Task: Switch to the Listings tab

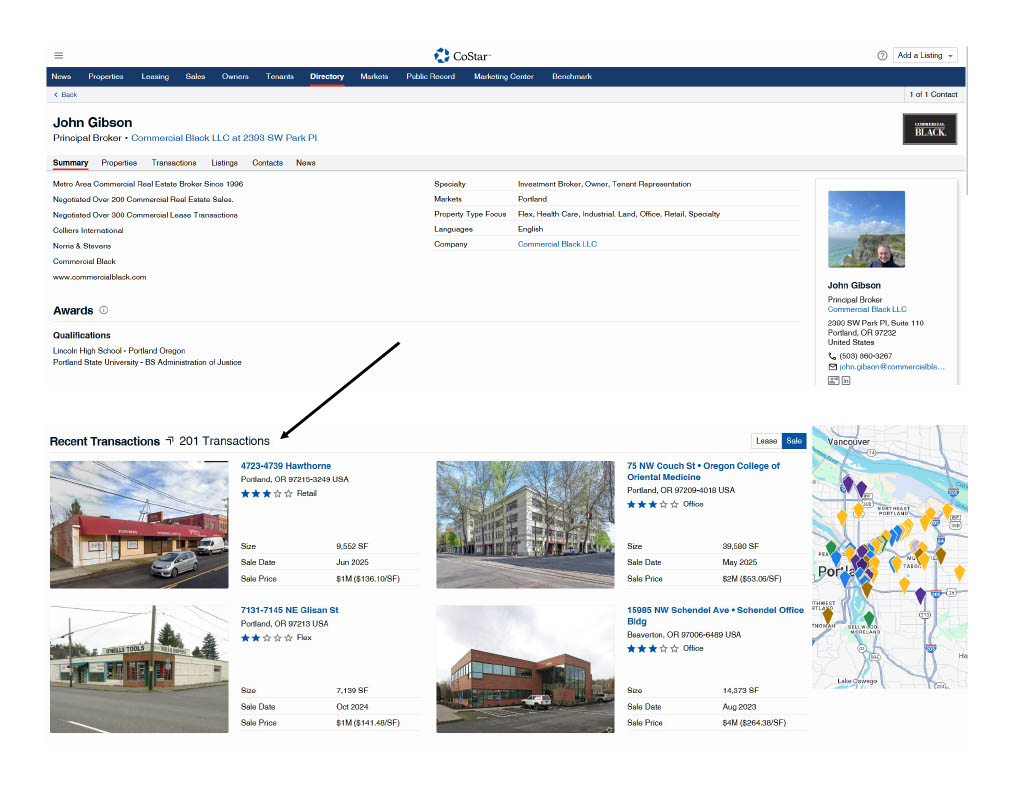Action: [224, 163]
